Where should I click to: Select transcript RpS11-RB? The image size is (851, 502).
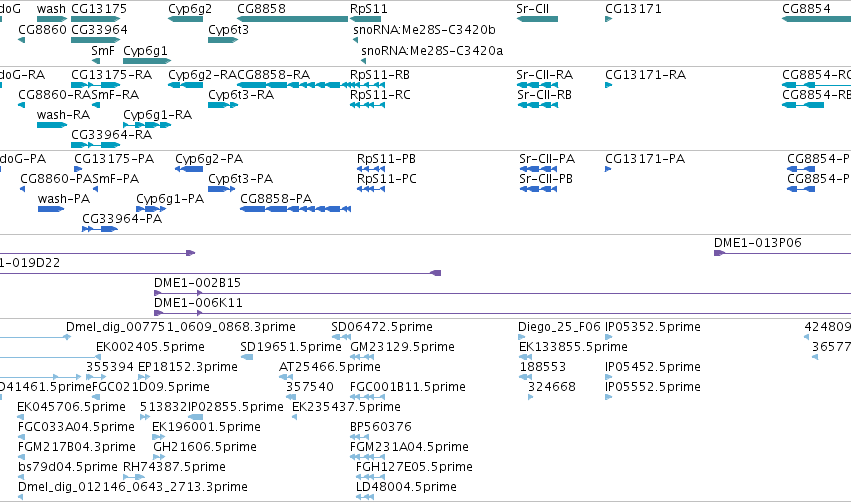pos(380,74)
